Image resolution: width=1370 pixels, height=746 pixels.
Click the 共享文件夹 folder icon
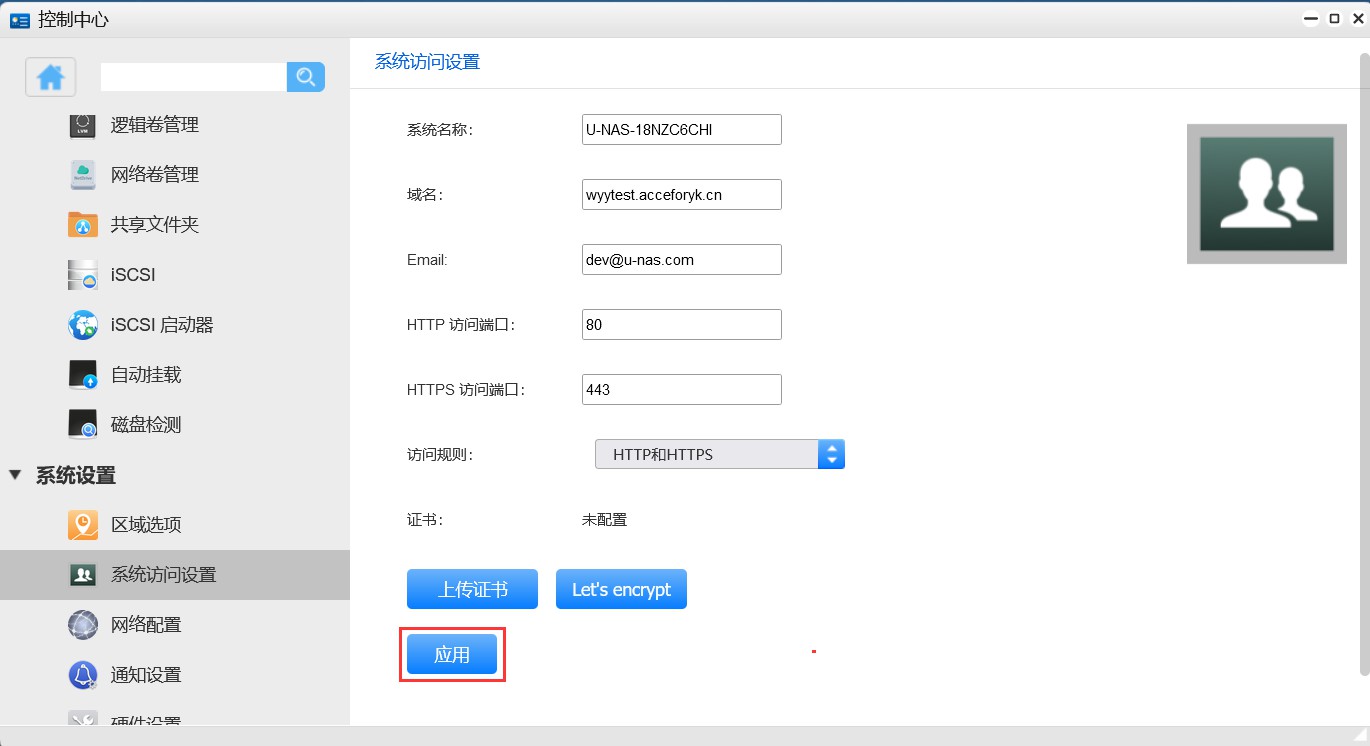[82, 225]
